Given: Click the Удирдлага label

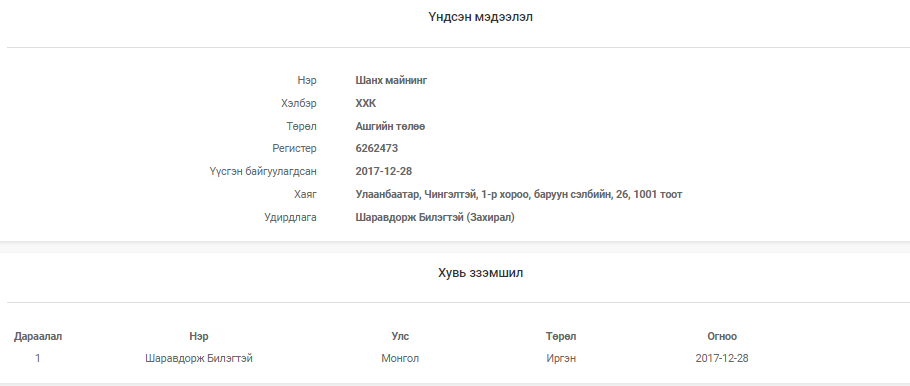Looking at the screenshot, I should 290,217.
